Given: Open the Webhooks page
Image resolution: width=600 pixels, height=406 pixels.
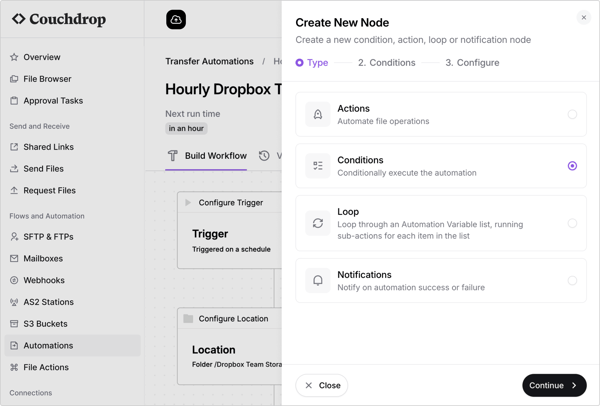Looking at the screenshot, I should pyautogui.click(x=72, y=280).
